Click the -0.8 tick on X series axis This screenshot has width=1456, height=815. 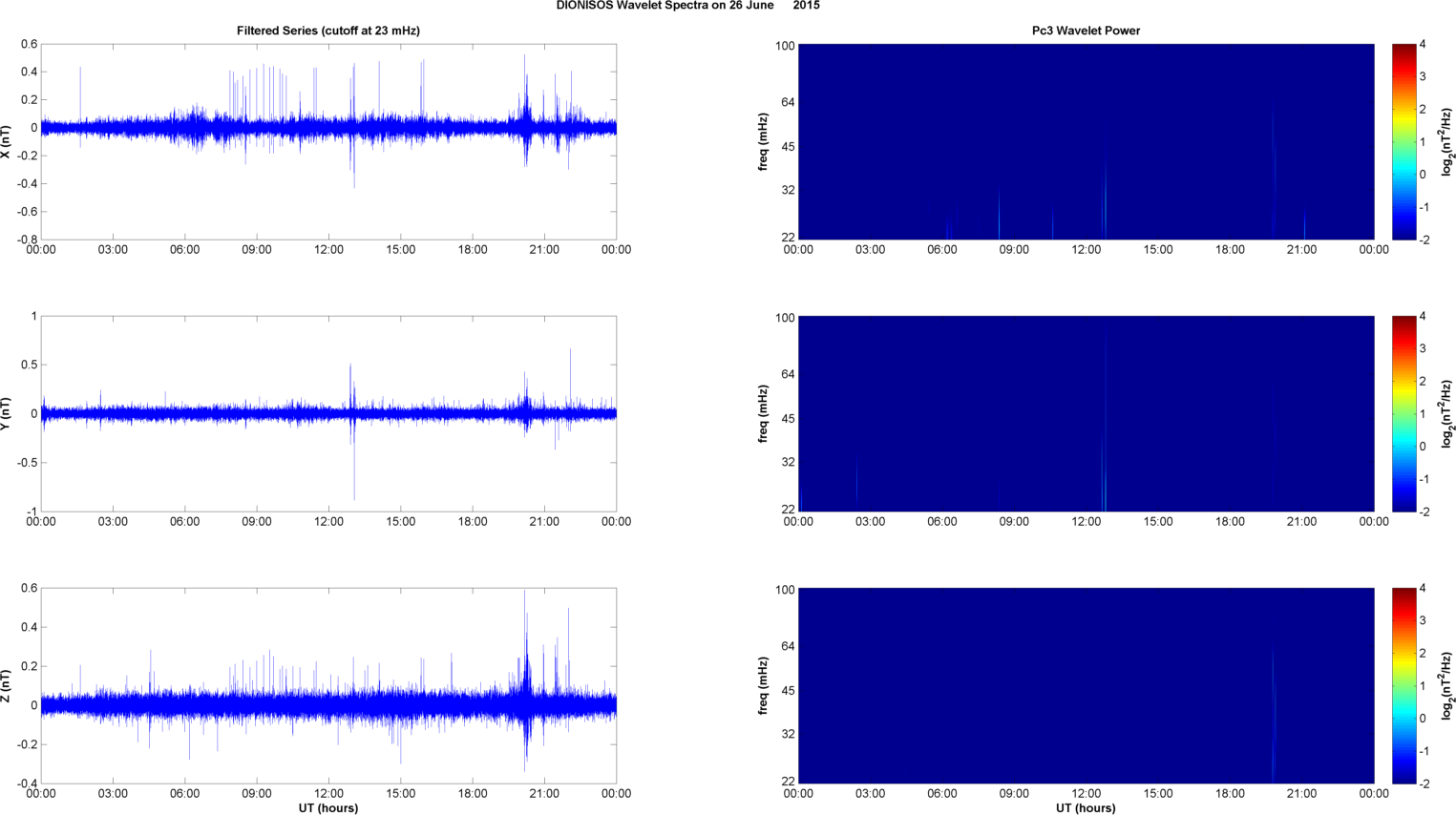tap(26, 240)
